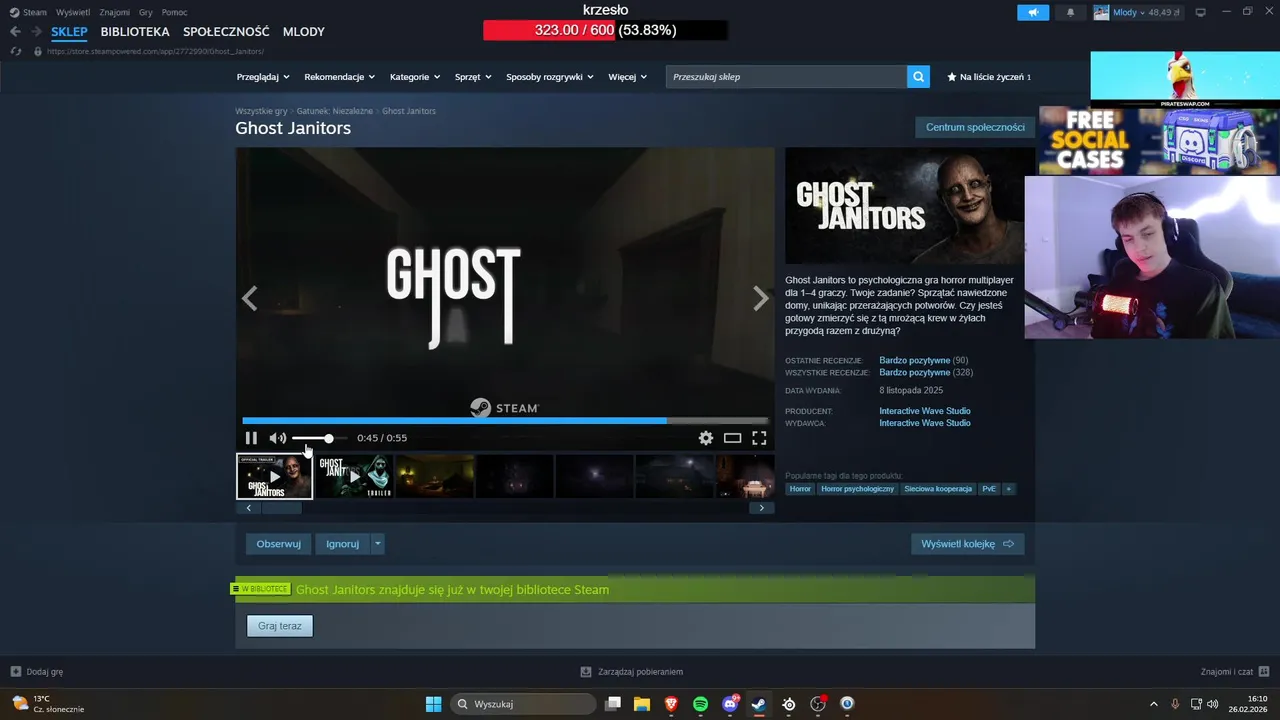Focus the Przeszukaj sklep search field
1280x720 pixels.
[x=786, y=77]
